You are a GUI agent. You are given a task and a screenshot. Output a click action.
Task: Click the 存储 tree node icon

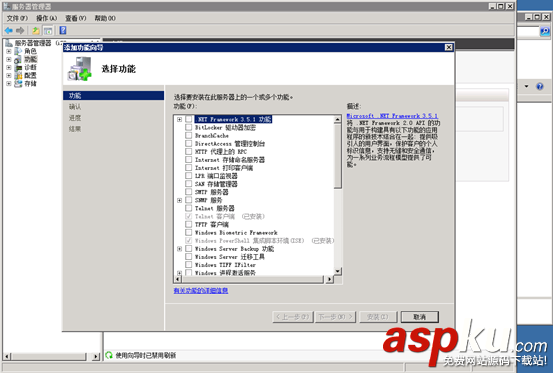click(x=18, y=84)
